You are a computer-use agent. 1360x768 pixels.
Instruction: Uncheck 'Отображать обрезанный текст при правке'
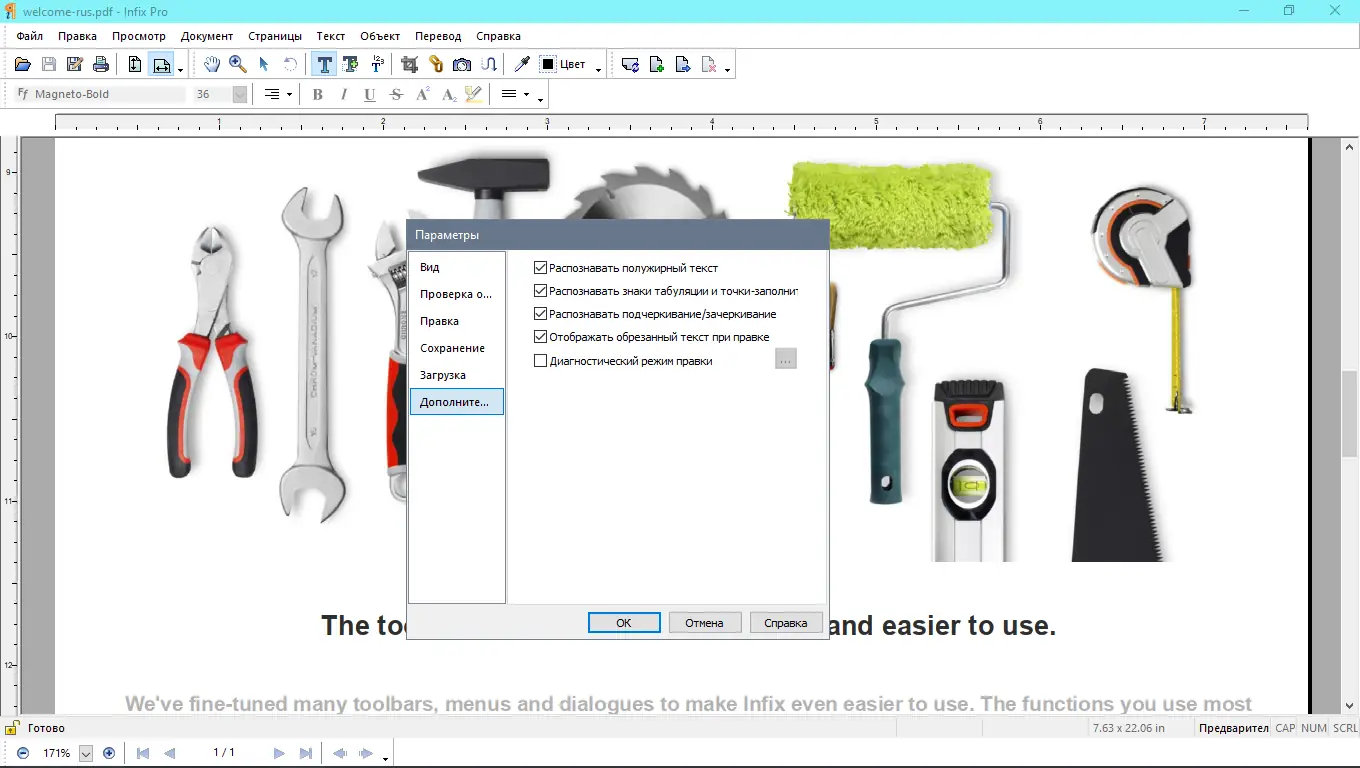tap(541, 337)
